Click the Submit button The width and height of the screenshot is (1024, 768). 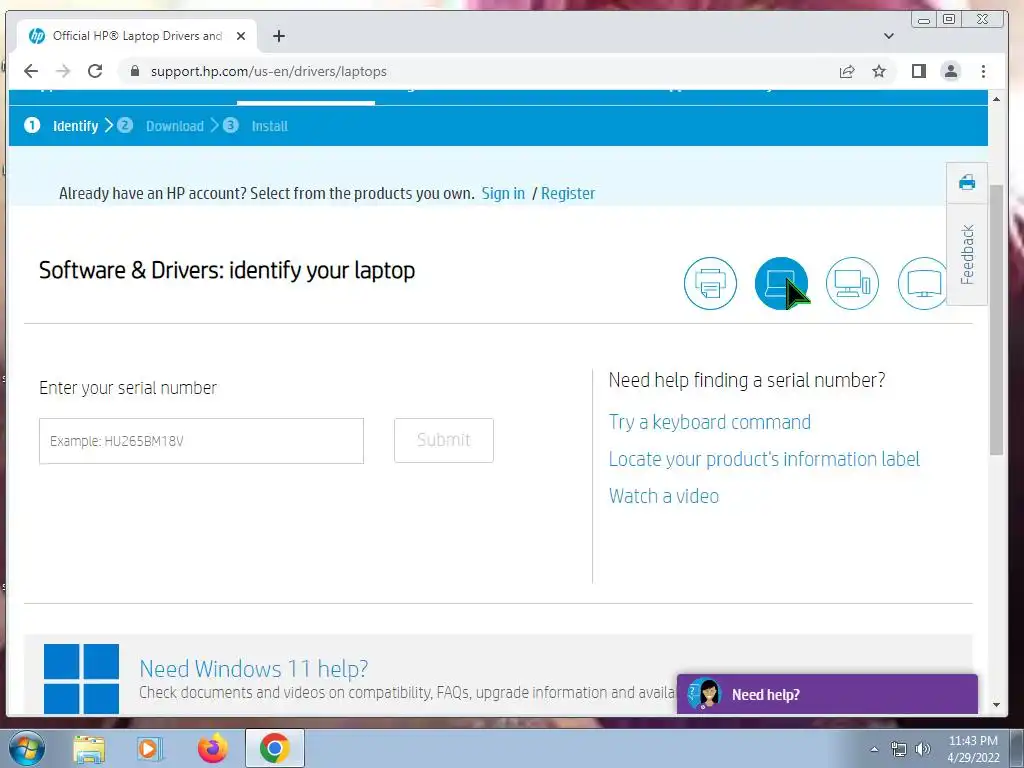click(x=443, y=440)
